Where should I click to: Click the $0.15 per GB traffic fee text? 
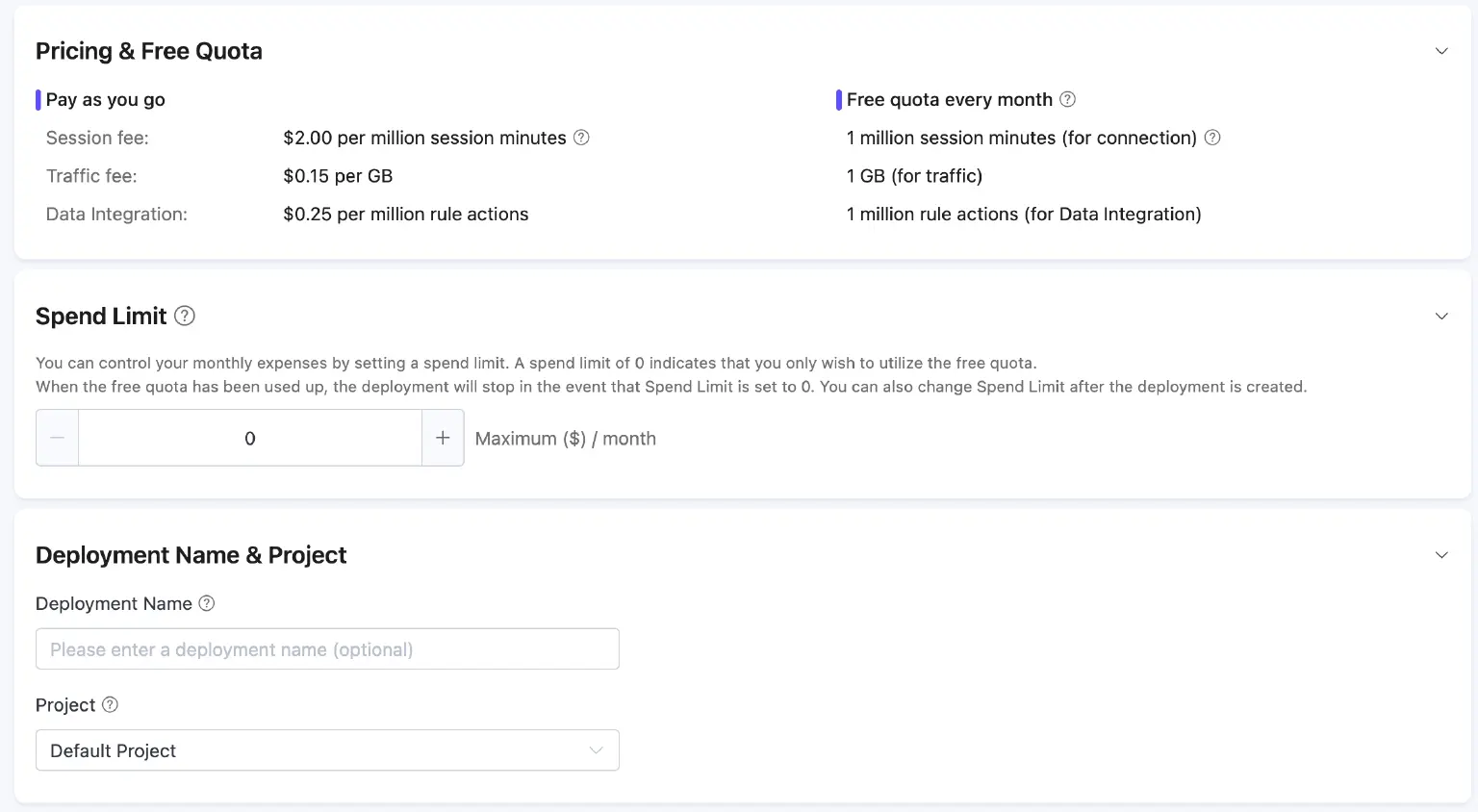[x=338, y=176]
